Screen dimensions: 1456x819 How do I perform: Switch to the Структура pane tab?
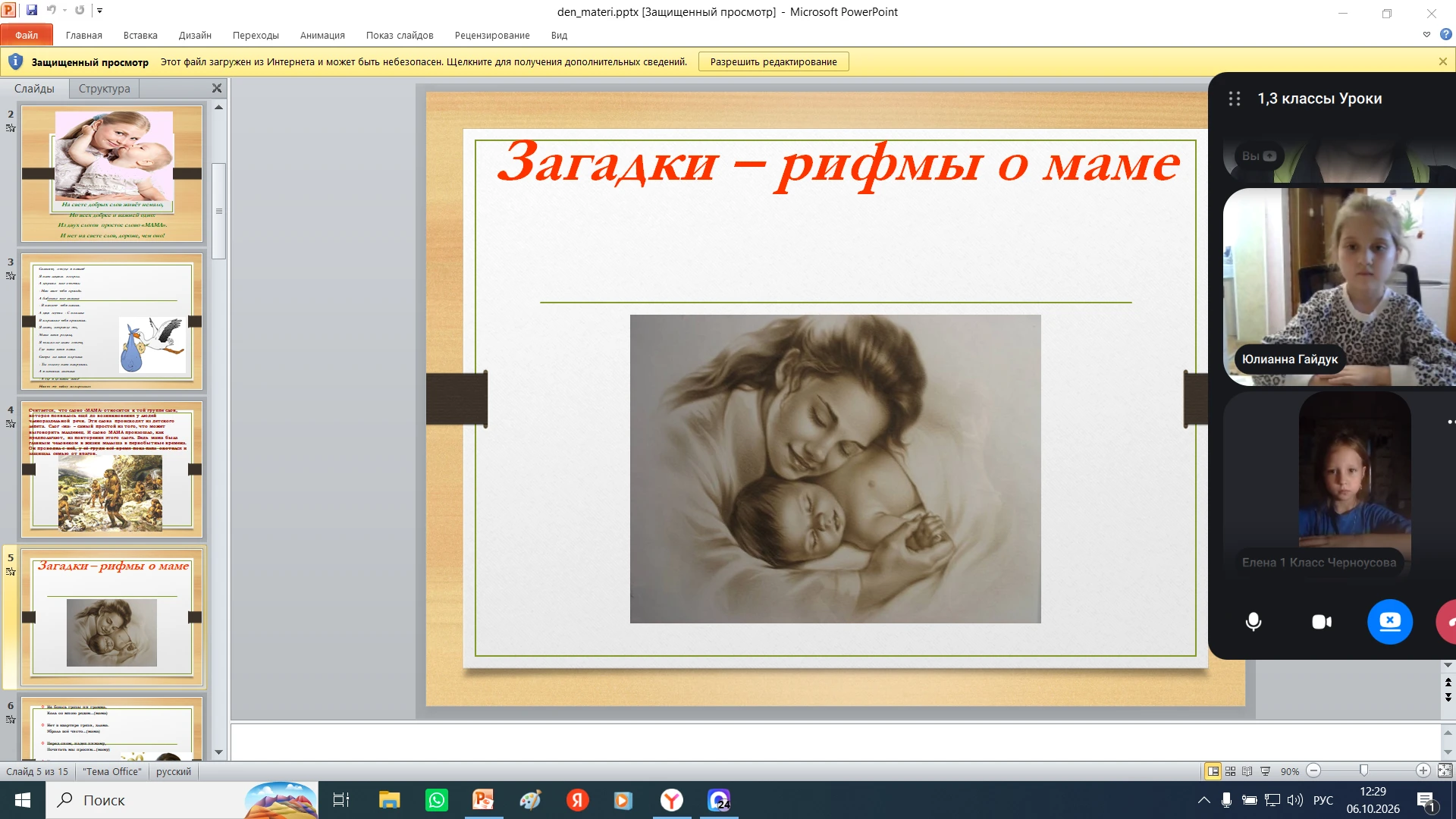(x=105, y=89)
